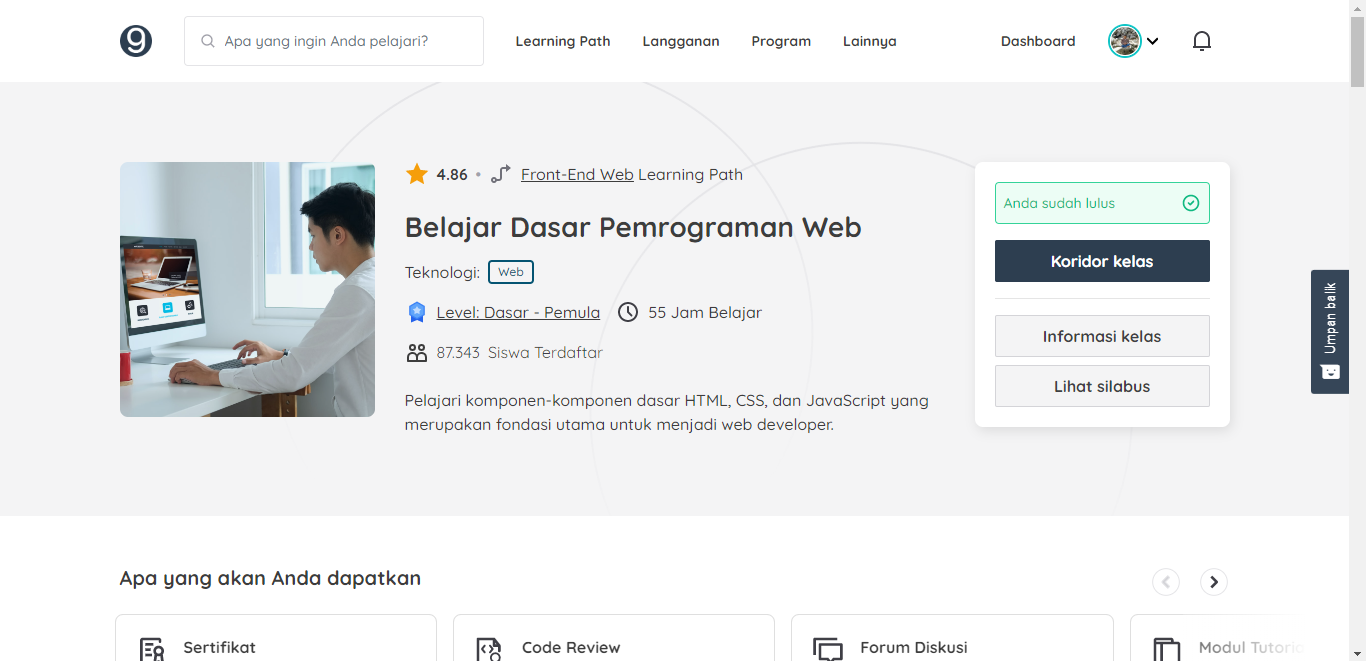This screenshot has width=1366, height=661.
Task: Click the learning path route icon
Action: (501, 174)
